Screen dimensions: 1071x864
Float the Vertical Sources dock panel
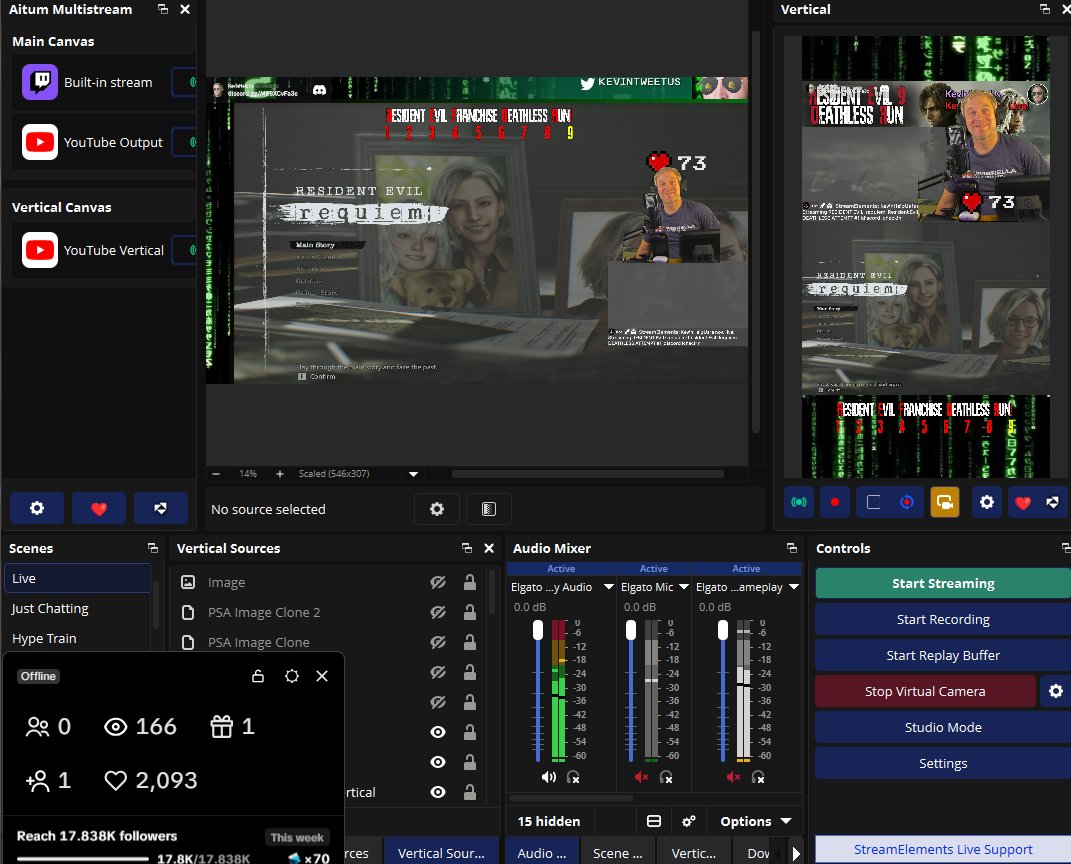pos(467,548)
